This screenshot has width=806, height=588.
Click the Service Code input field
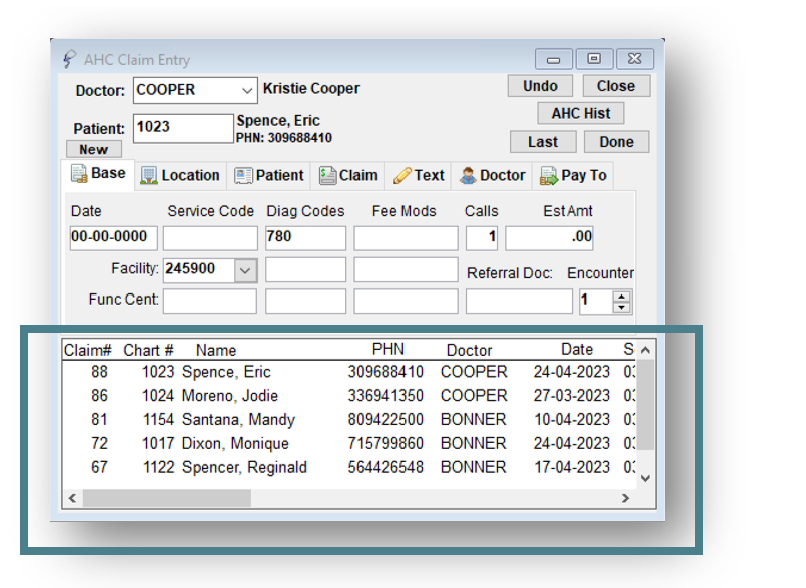click(210, 238)
